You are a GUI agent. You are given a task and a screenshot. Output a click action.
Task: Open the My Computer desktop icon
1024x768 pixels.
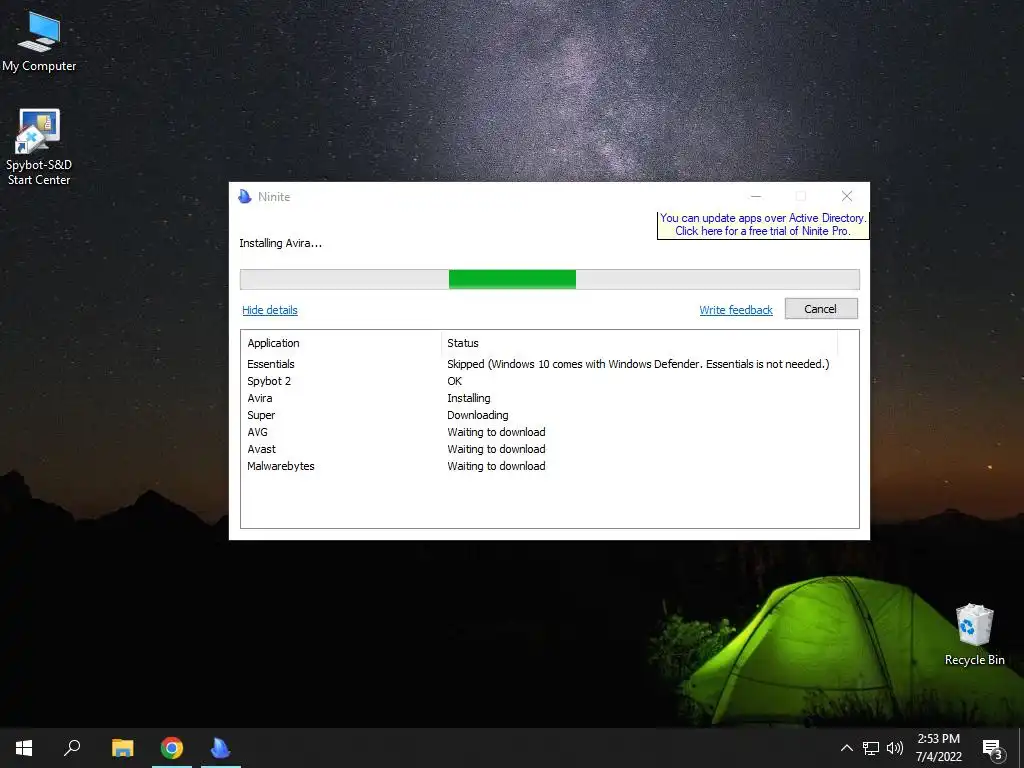pyautogui.click(x=39, y=42)
